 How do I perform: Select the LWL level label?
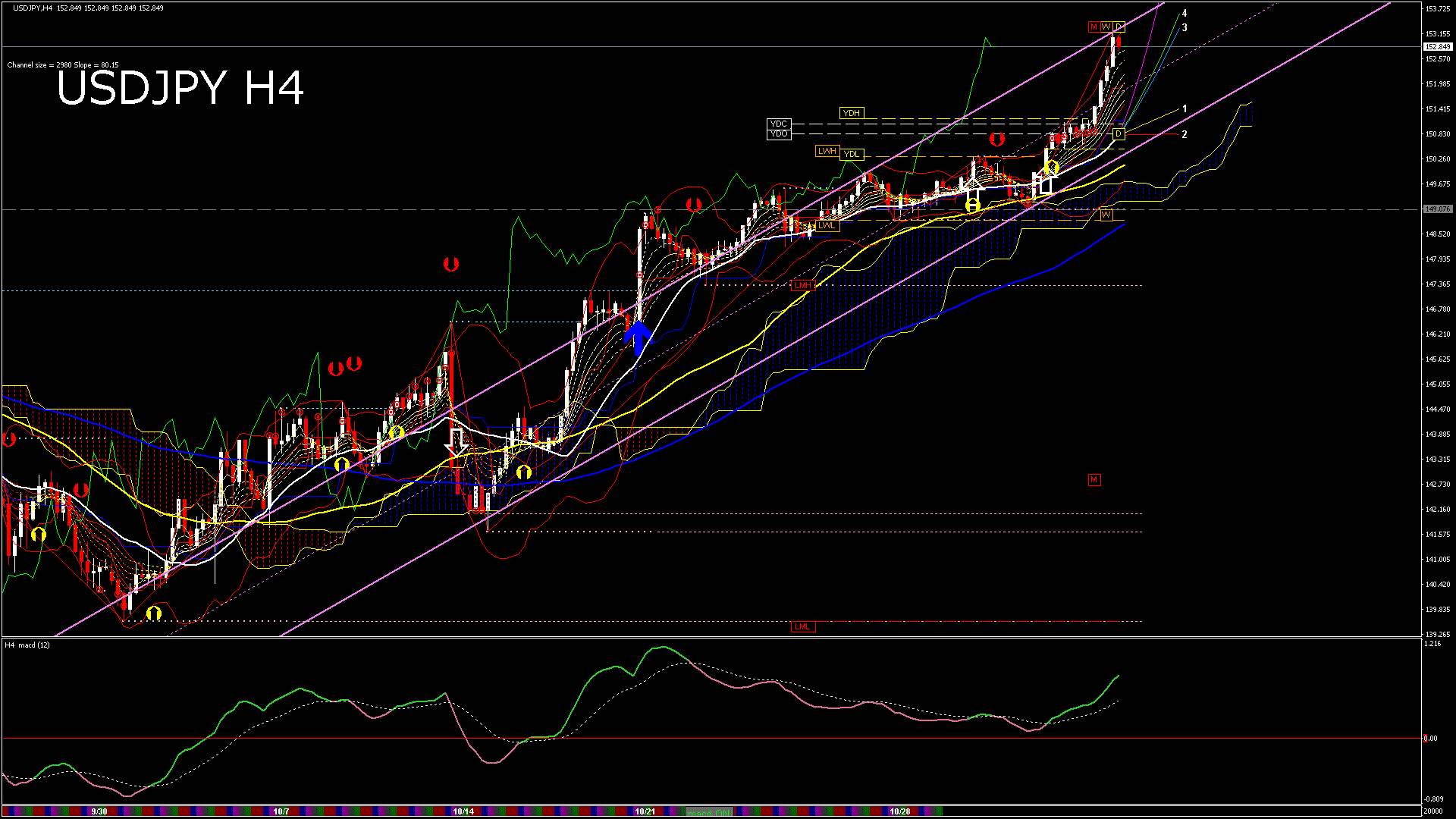[827, 225]
